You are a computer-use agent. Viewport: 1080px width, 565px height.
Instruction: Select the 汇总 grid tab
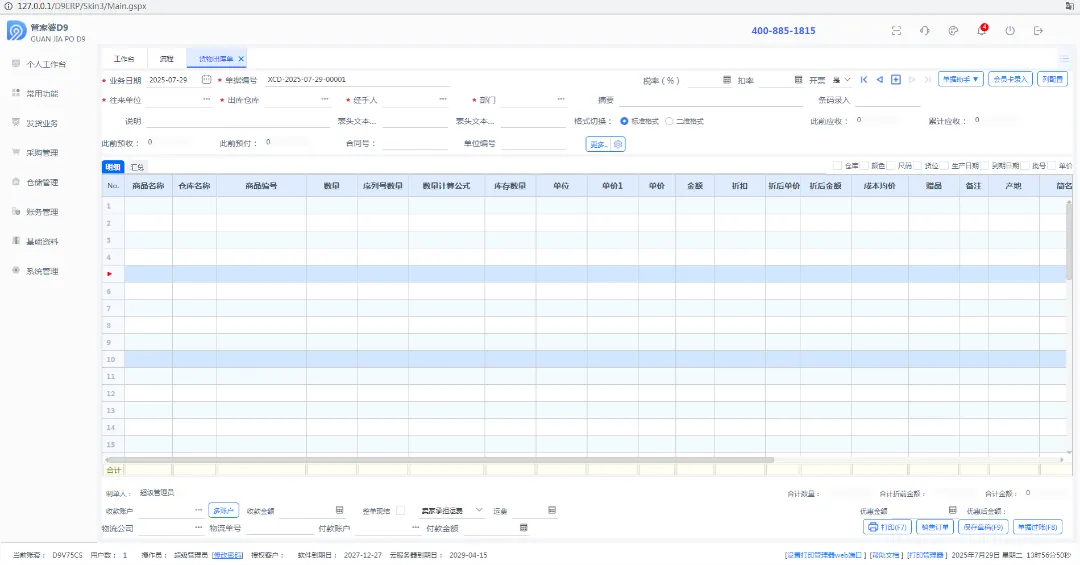137,167
